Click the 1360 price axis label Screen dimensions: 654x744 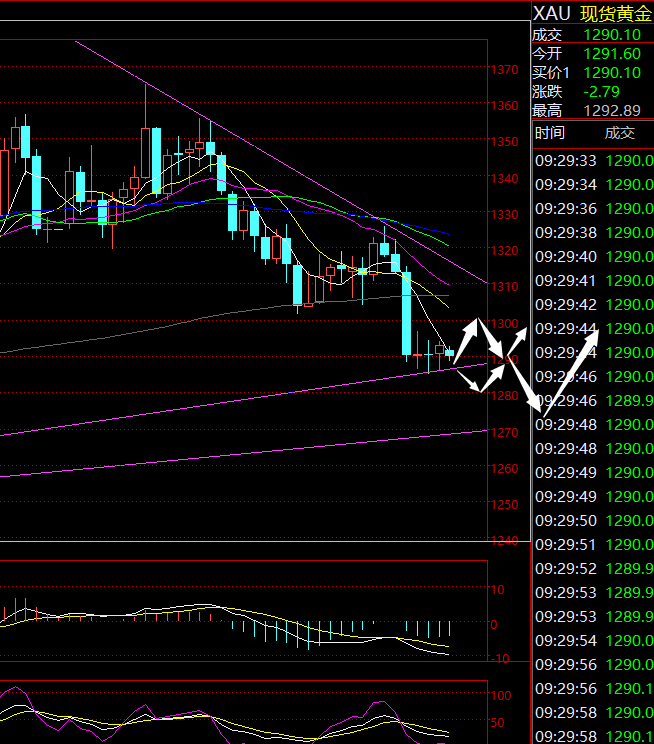coord(505,106)
